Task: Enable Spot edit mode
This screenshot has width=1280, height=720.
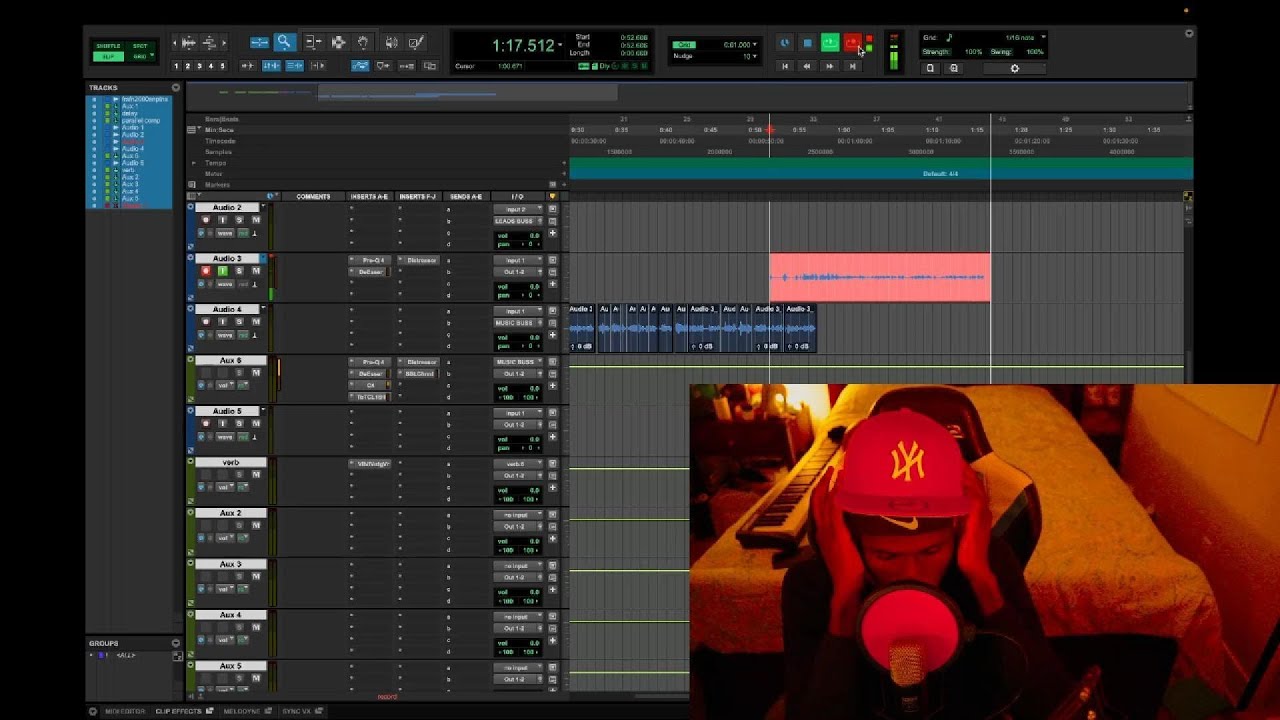Action: click(140, 46)
